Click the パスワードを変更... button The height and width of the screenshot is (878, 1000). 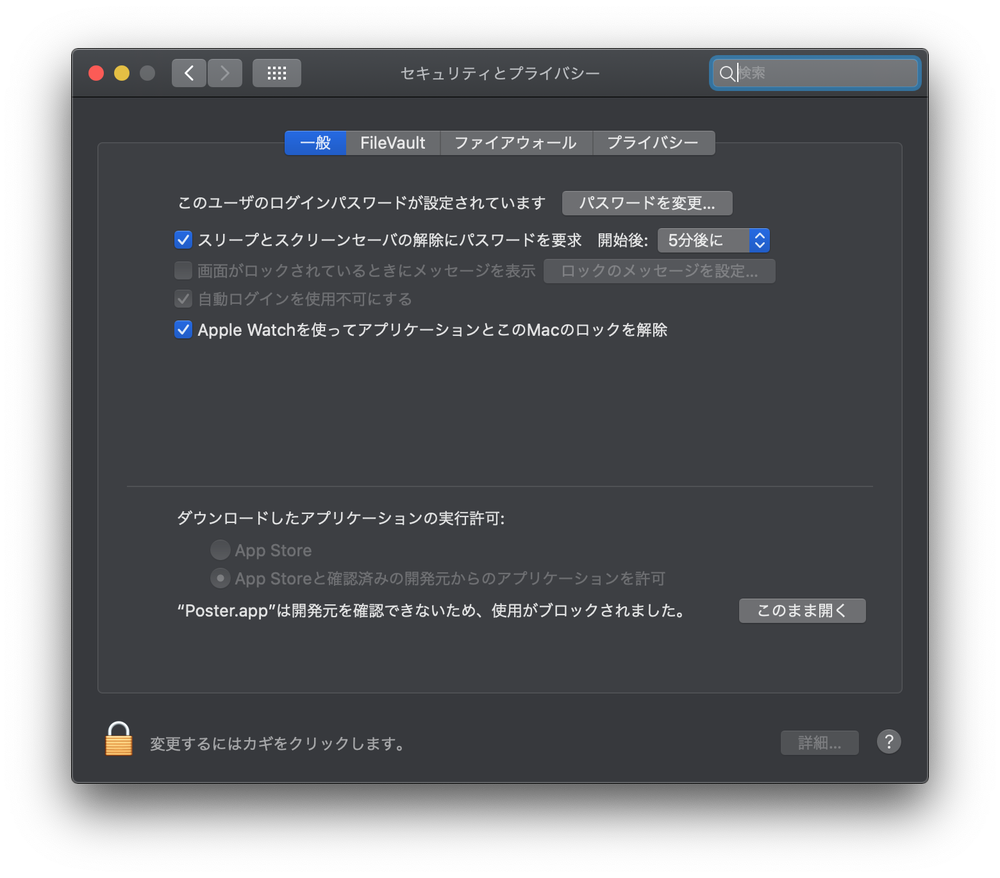tap(647, 203)
